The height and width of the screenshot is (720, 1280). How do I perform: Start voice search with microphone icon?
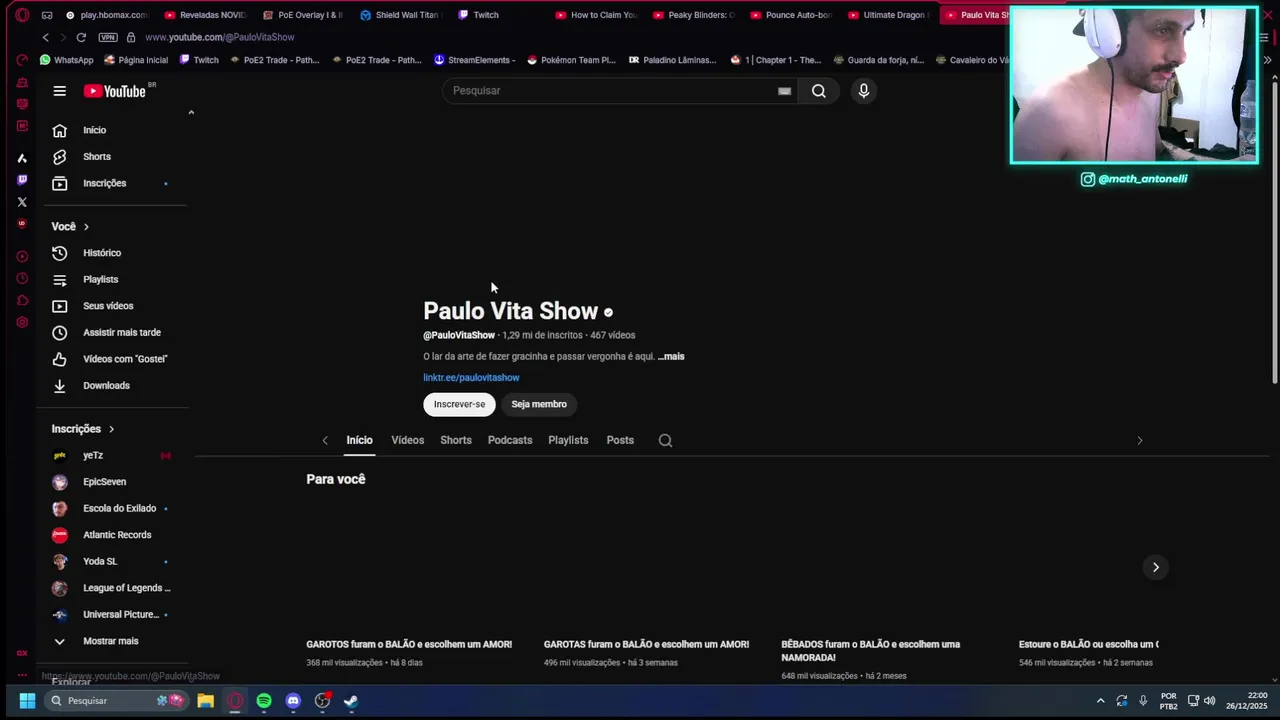(864, 91)
